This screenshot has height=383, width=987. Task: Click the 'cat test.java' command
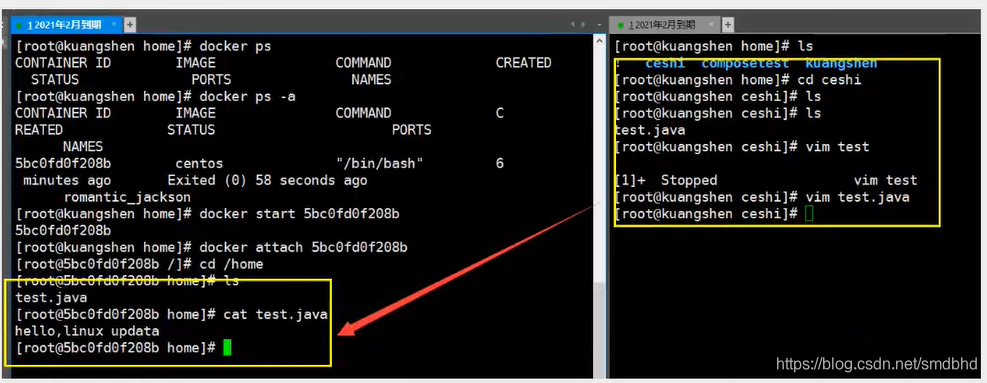tap(275, 314)
